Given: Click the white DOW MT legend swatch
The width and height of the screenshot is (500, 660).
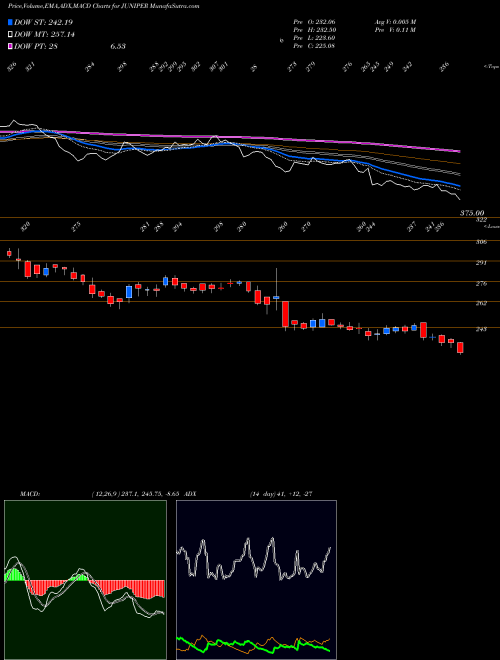Looking at the screenshot, I should 10,35.
